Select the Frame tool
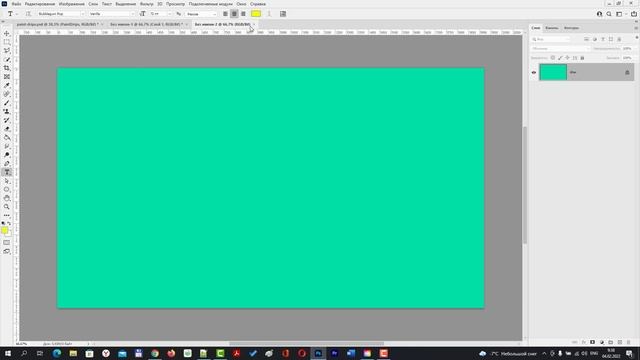 point(7,77)
